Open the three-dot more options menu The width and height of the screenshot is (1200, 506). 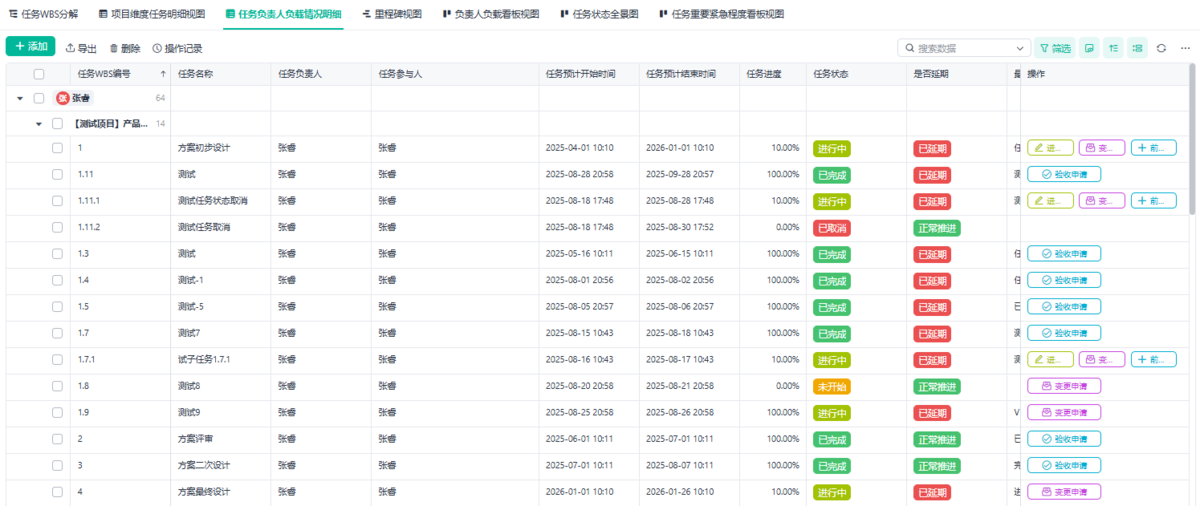pos(1185,48)
